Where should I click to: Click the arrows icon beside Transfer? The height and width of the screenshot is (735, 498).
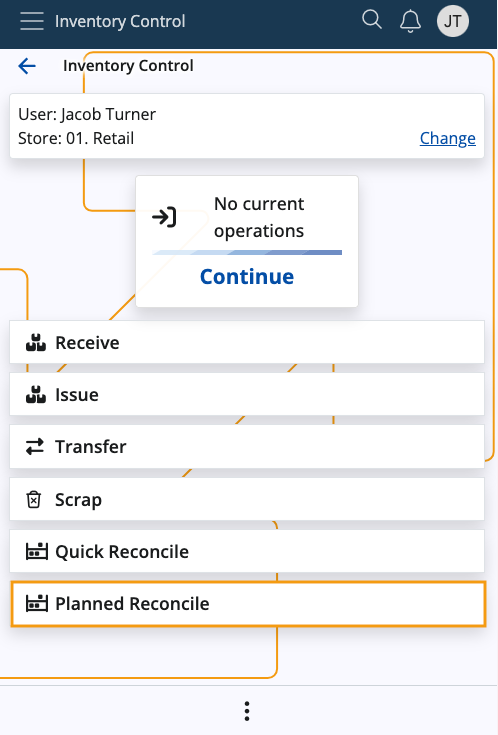coord(35,447)
